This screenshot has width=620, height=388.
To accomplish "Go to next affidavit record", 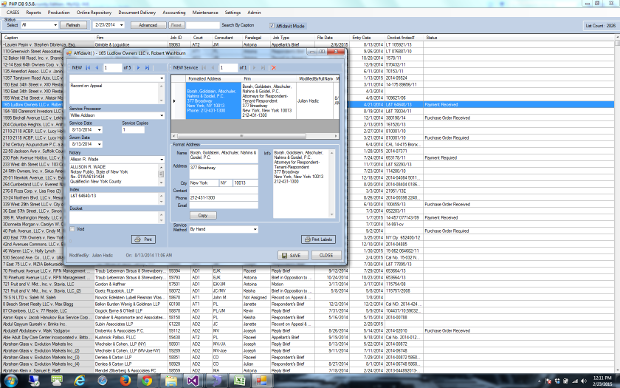I will point(138,68).
